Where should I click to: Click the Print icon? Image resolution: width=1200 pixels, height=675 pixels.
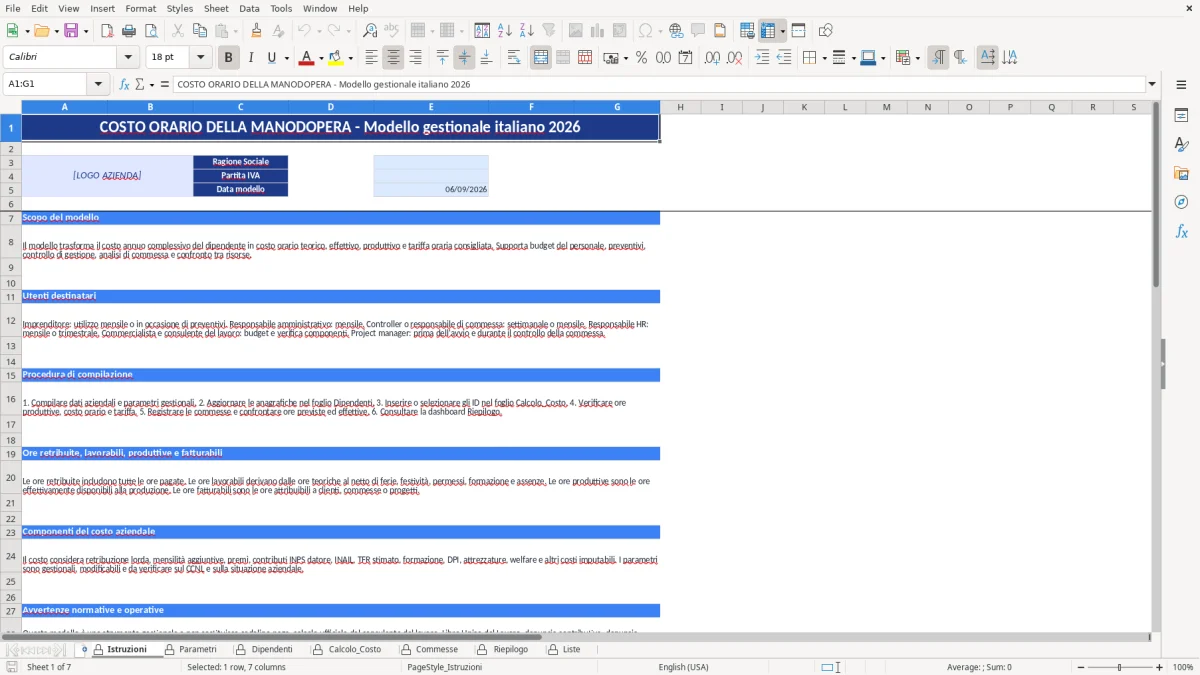(129, 31)
